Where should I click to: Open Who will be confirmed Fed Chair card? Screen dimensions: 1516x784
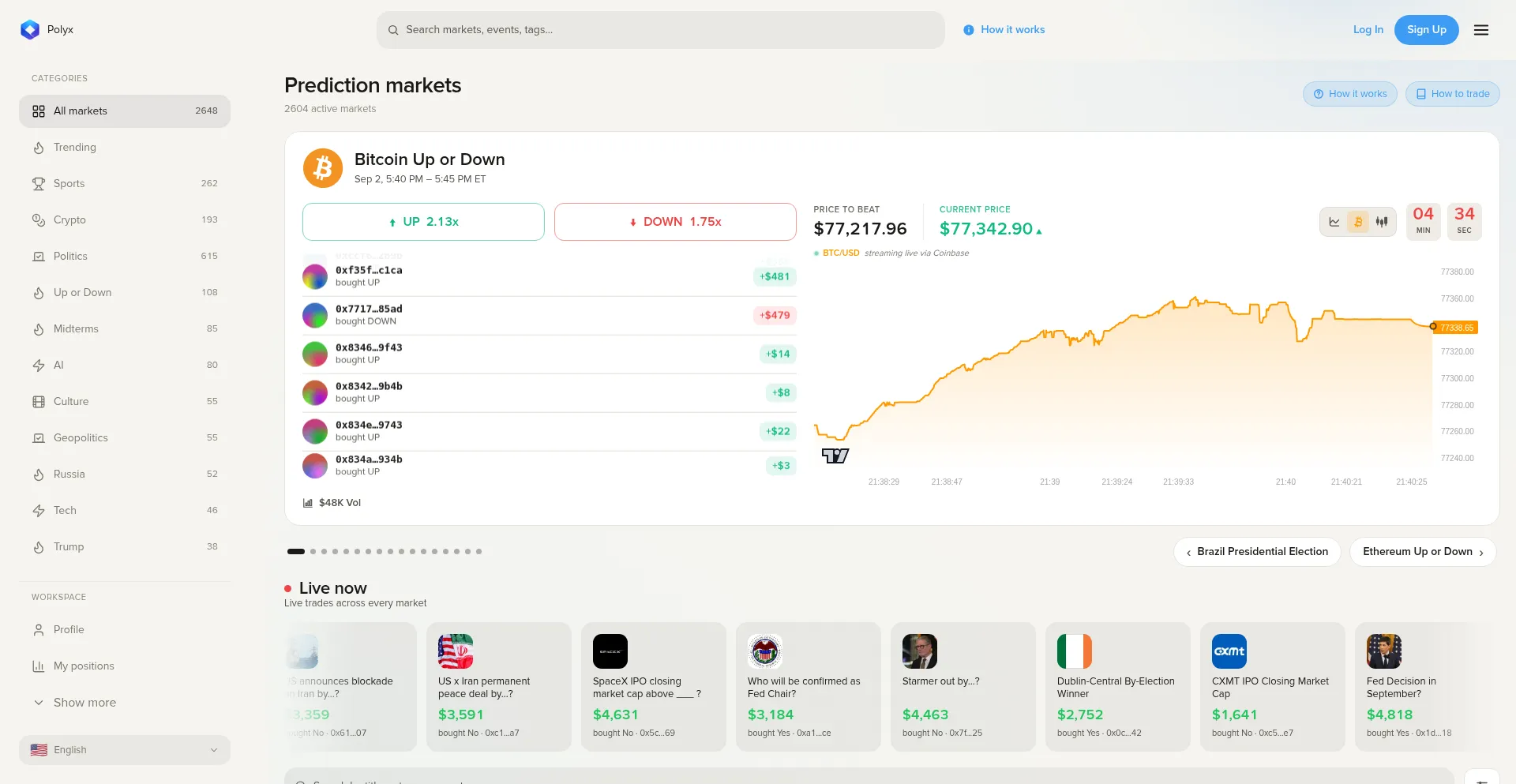point(809,687)
